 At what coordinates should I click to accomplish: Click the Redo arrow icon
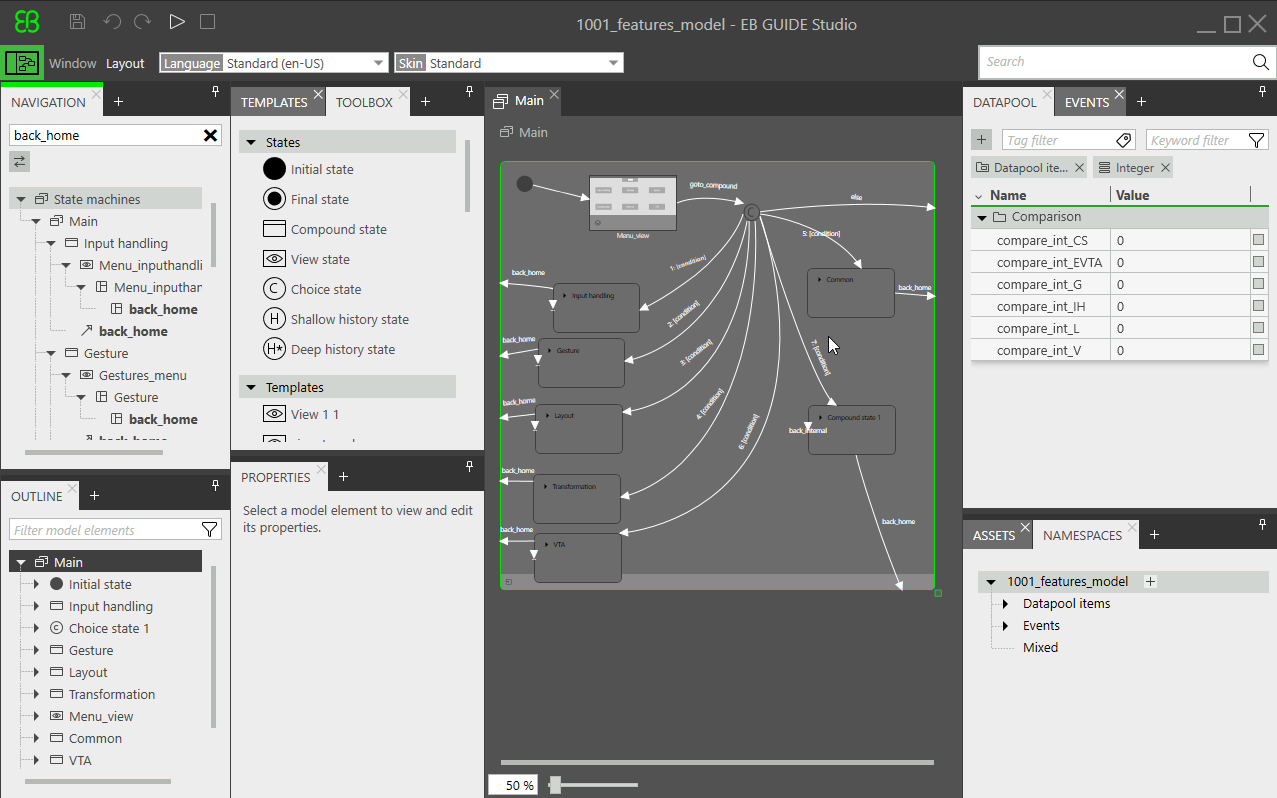coord(143,22)
